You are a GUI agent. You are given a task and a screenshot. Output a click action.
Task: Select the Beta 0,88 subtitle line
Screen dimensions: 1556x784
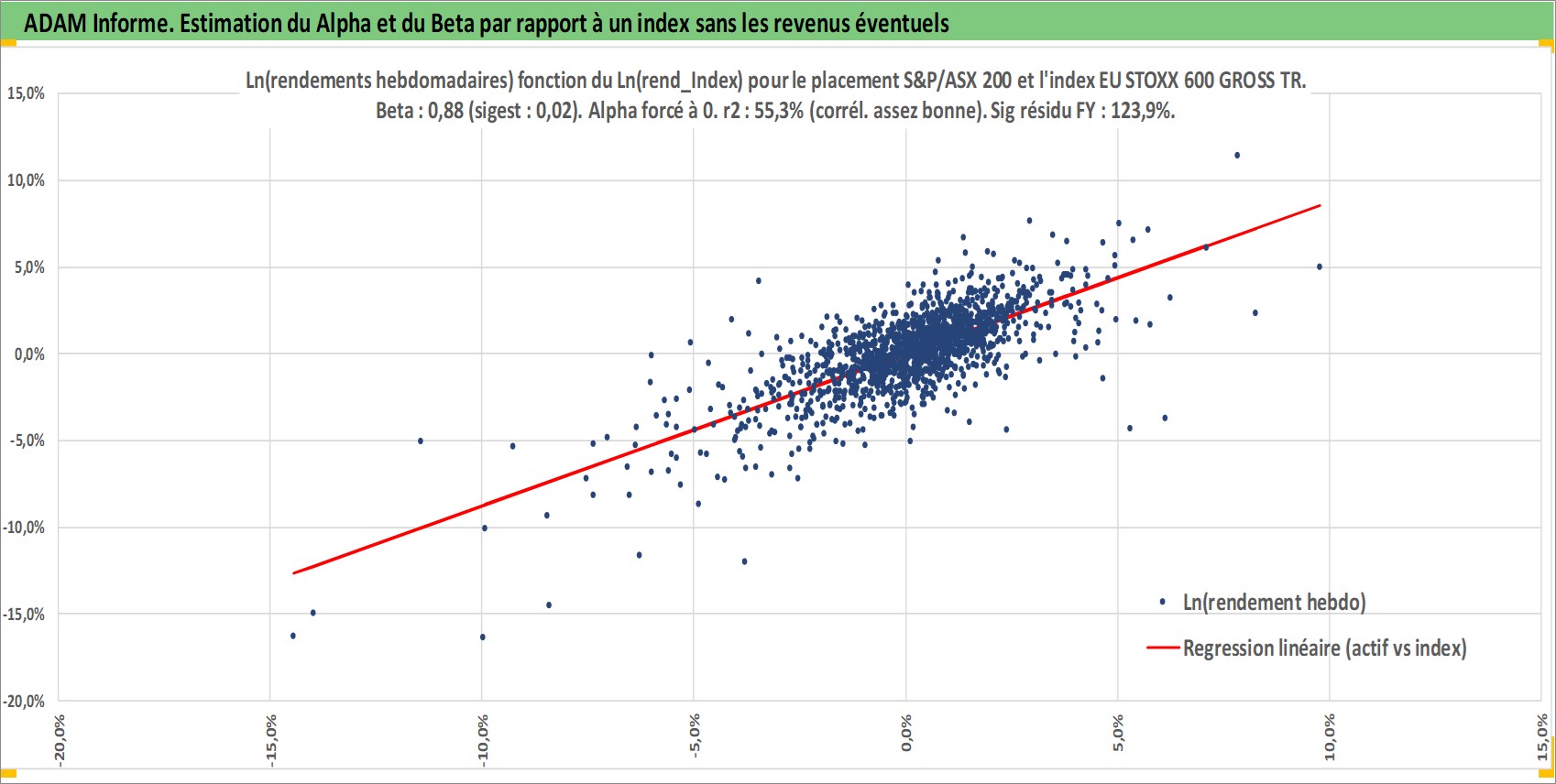(775, 111)
